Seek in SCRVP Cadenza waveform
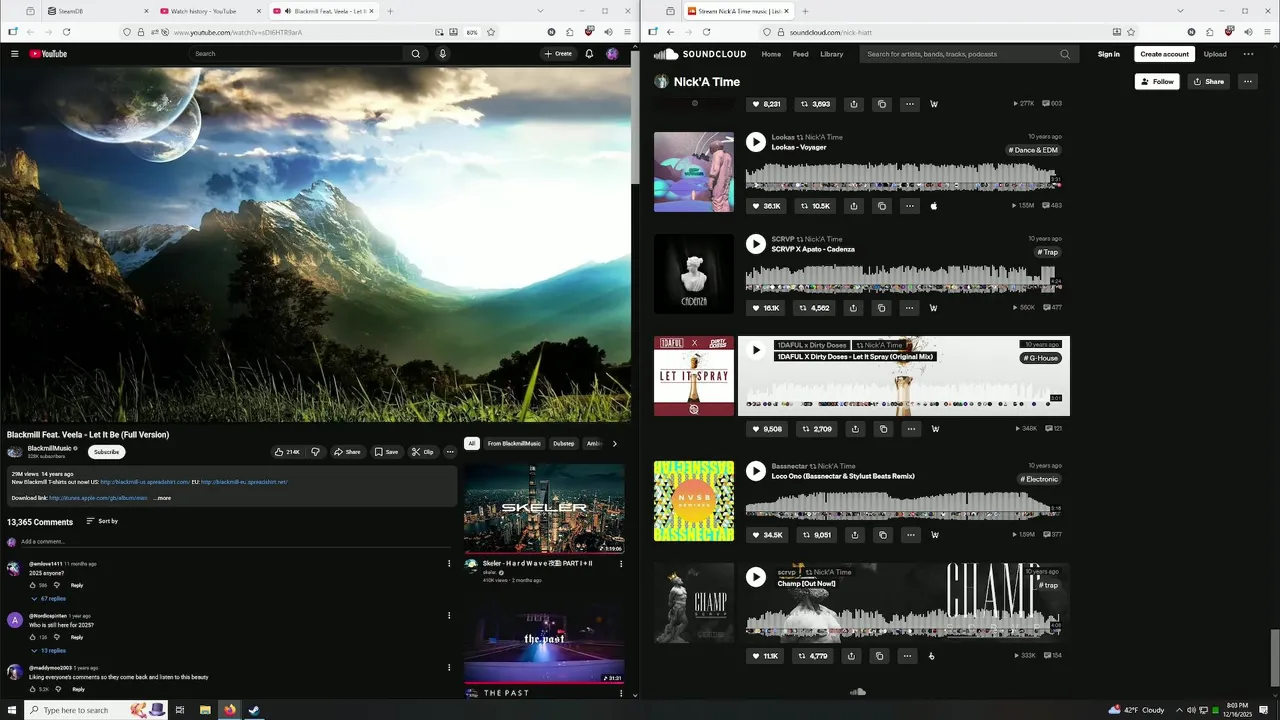Screen dimensions: 1280x720 903,279
